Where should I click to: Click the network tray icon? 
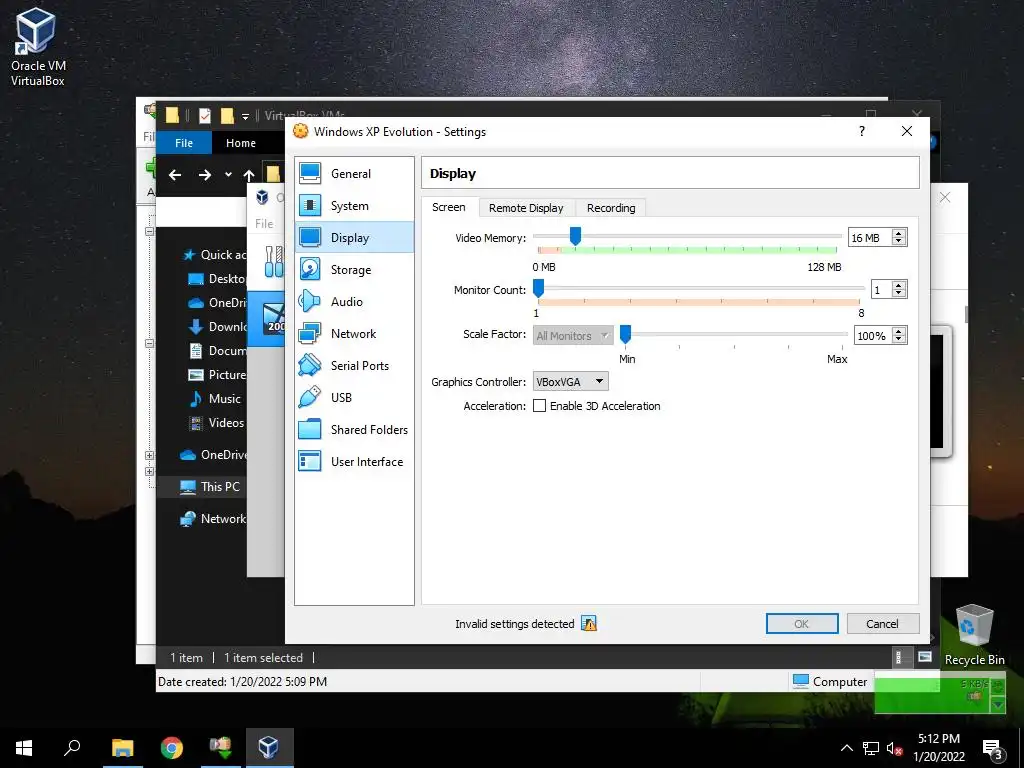(871, 748)
